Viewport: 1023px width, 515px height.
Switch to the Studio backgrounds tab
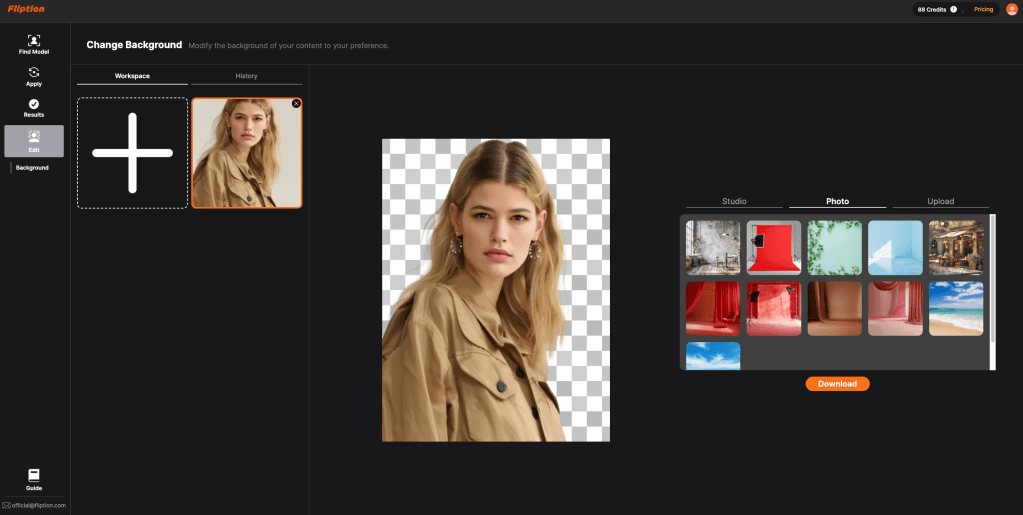pos(734,201)
